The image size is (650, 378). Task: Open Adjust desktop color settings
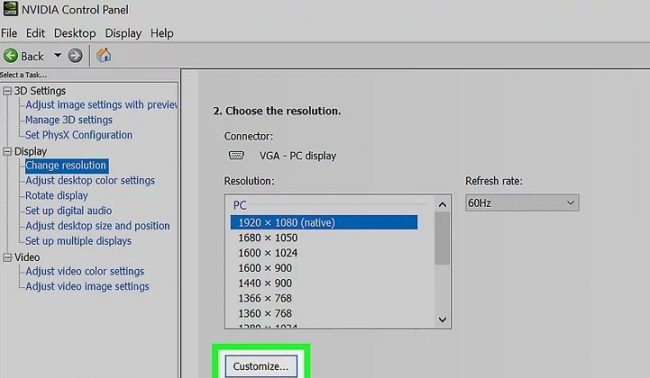[90, 181]
